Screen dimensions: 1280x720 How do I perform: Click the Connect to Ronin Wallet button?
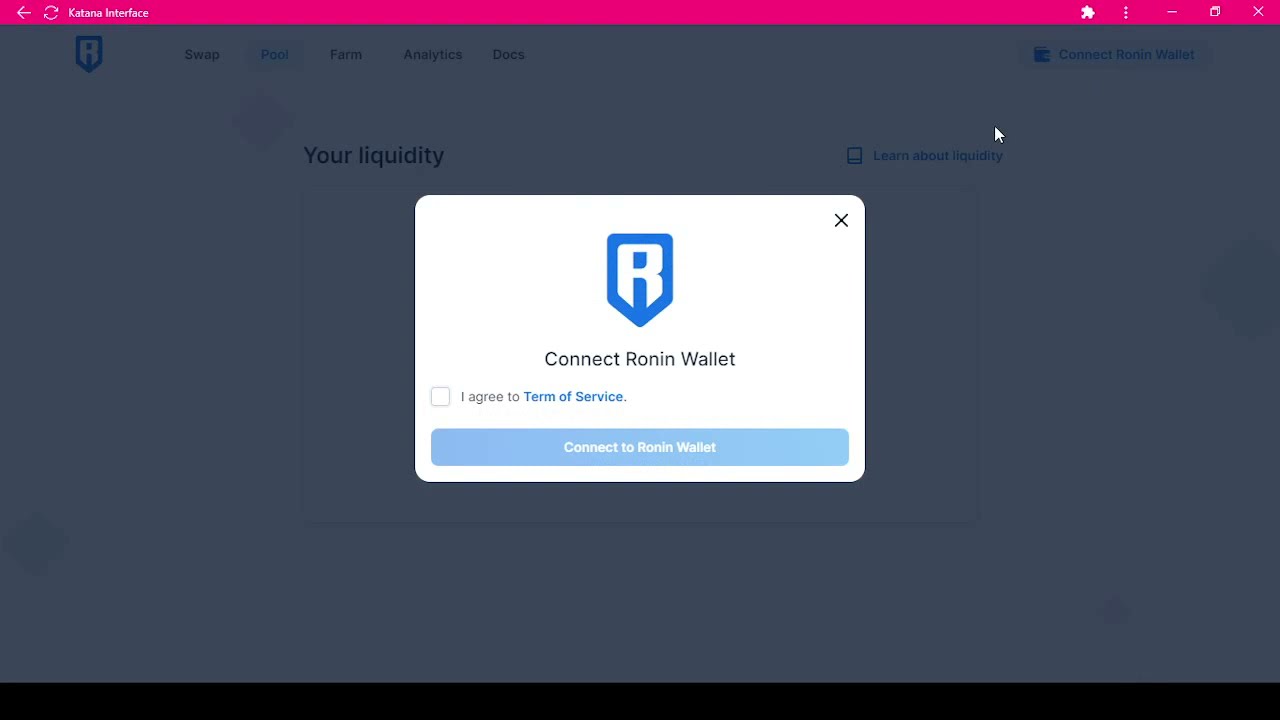click(640, 447)
